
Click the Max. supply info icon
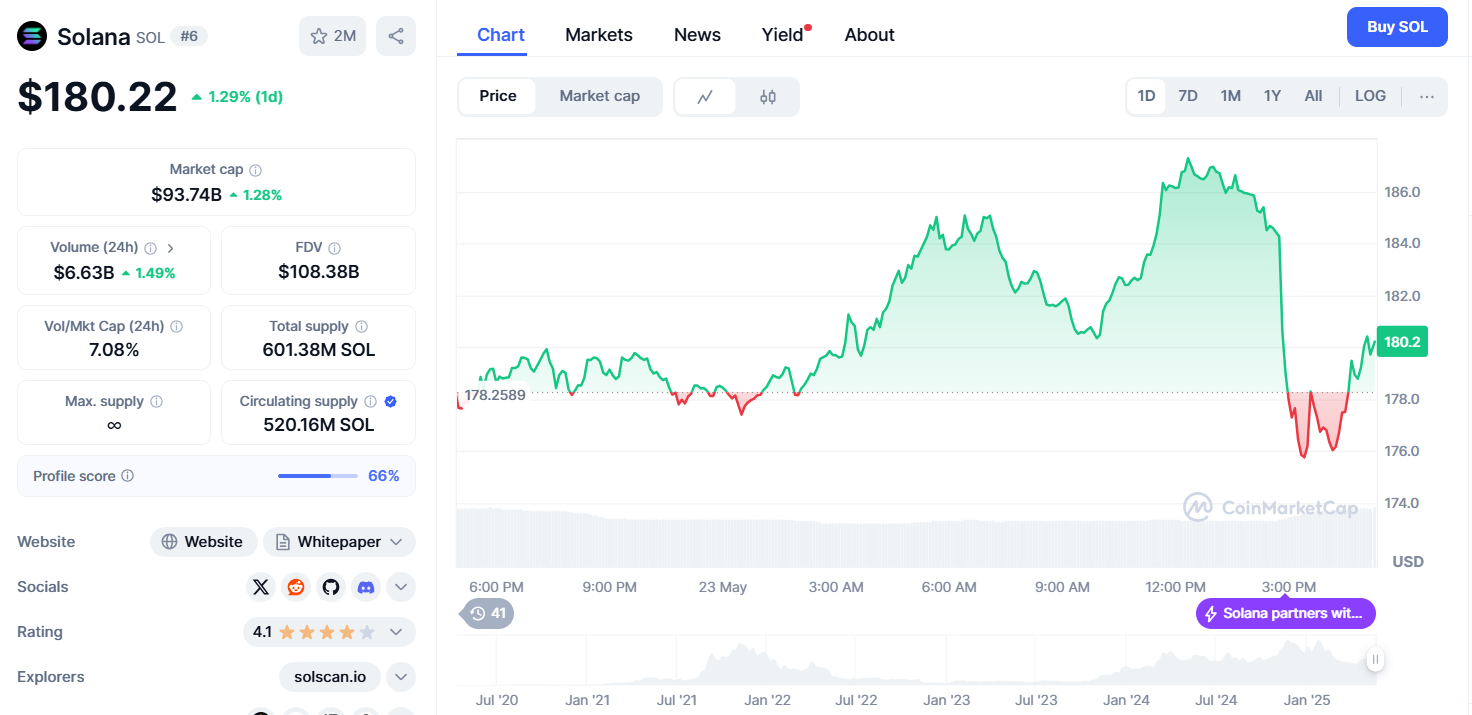click(156, 402)
